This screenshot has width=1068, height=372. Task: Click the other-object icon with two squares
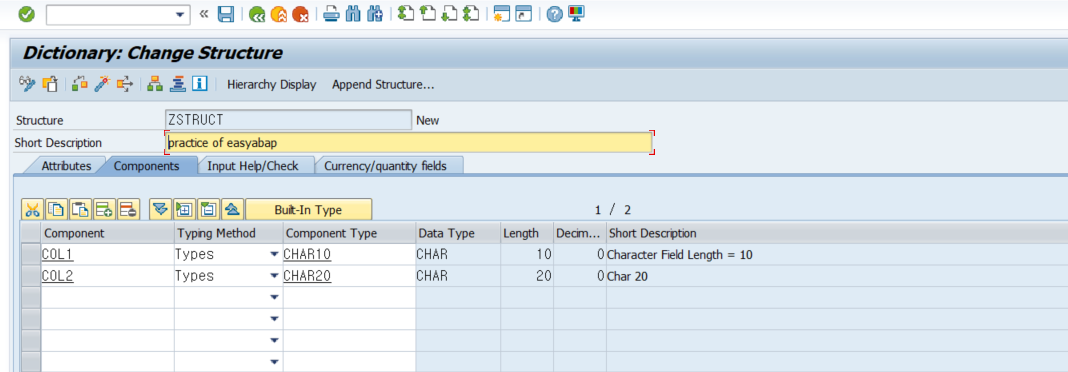[80, 84]
